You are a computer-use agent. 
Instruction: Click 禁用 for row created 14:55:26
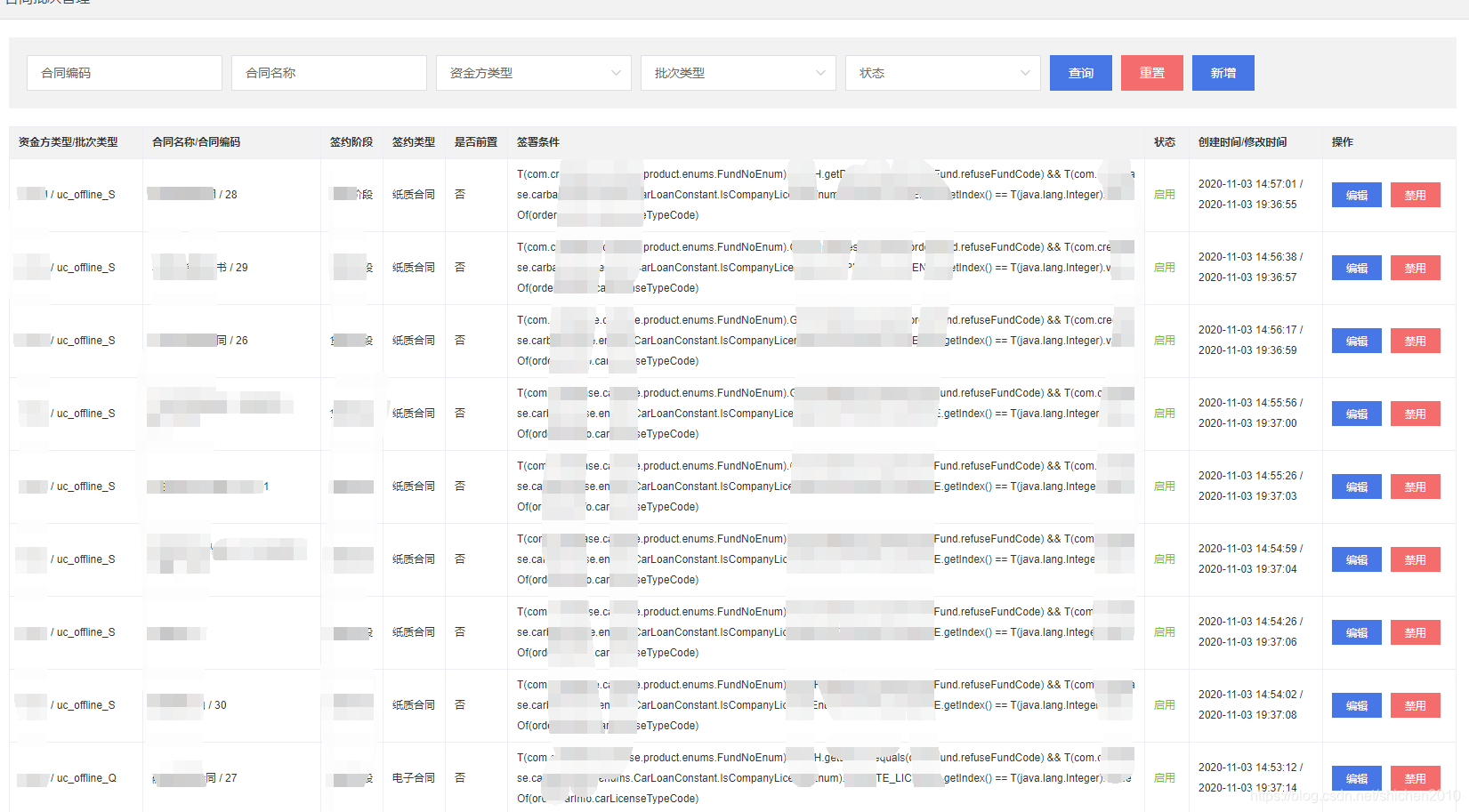[1416, 486]
